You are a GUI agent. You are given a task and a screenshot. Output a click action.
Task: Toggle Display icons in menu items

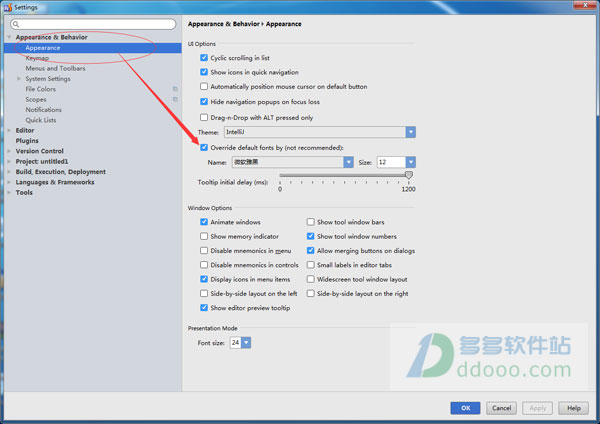pyautogui.click(x=204, y=279)
